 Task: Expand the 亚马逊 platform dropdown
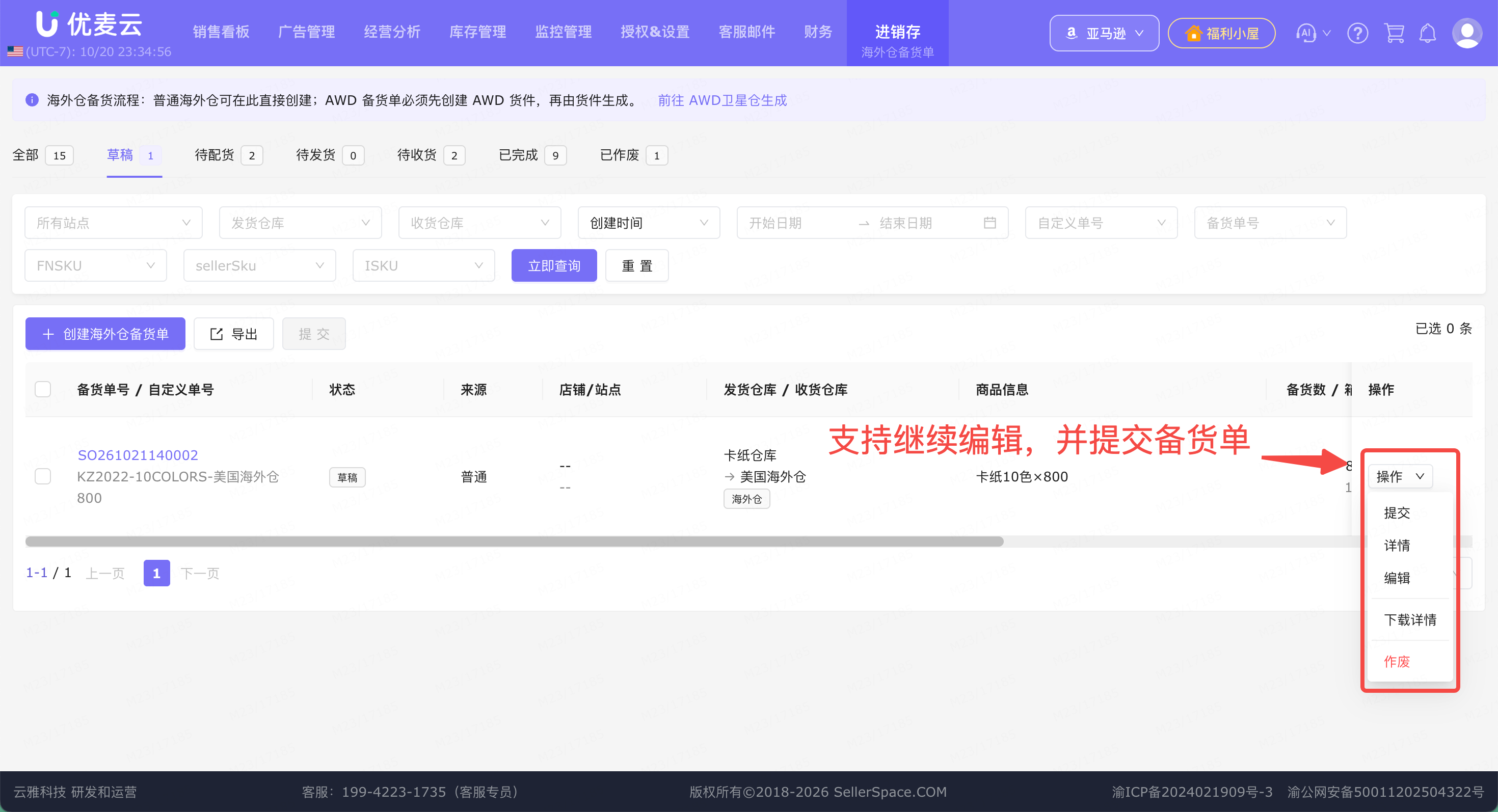pos(1104,33)
